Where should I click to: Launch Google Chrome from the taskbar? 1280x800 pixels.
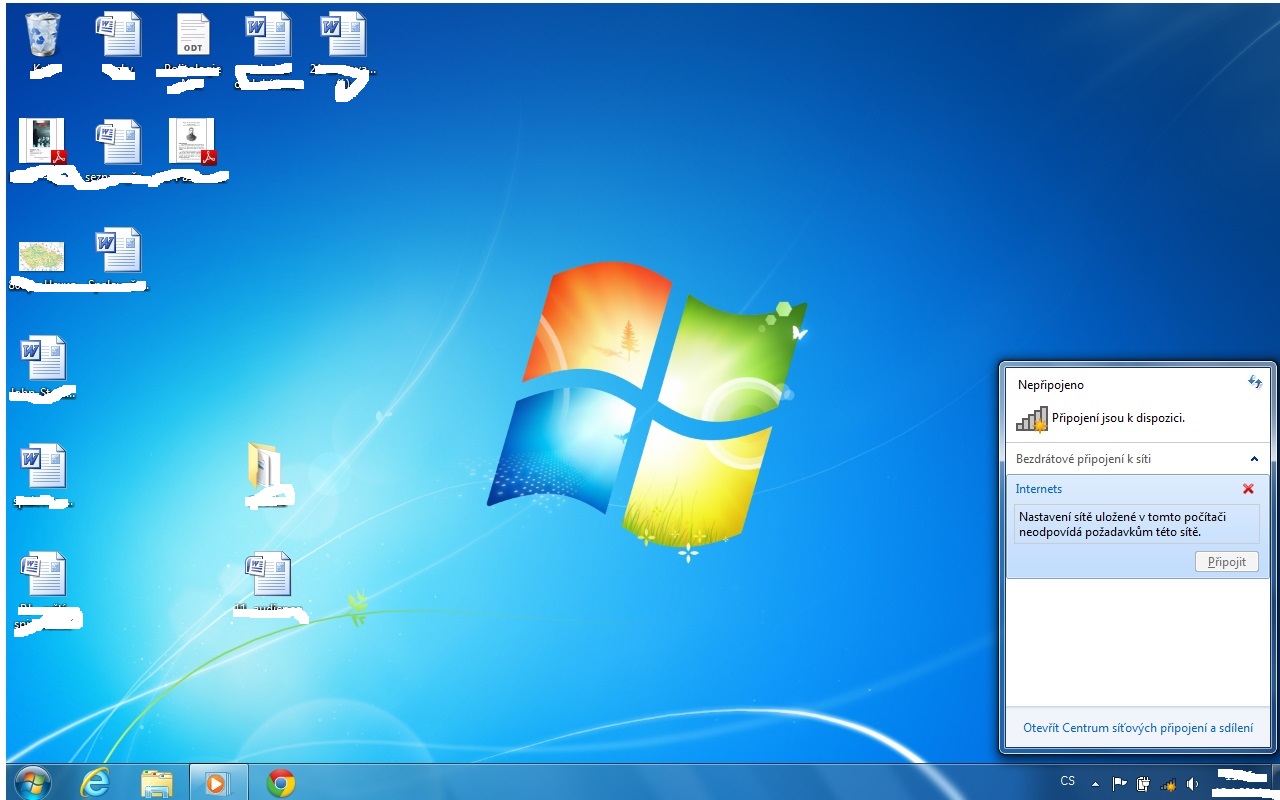(281, 783)
